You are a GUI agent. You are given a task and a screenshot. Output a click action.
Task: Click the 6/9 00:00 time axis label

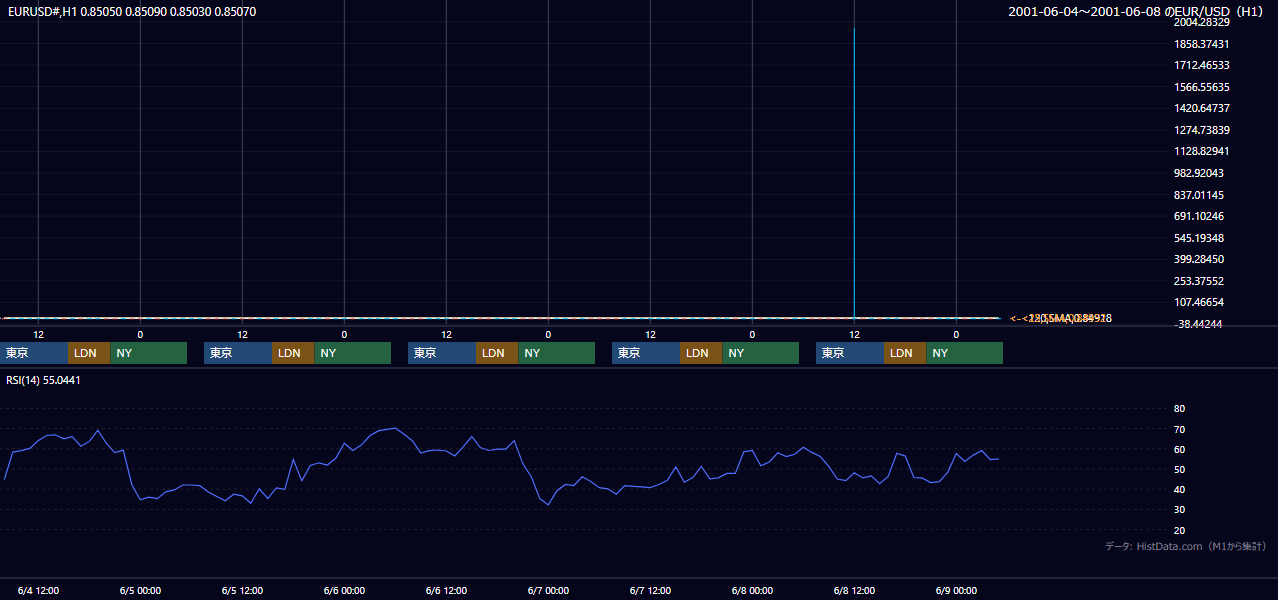point(956,591)
